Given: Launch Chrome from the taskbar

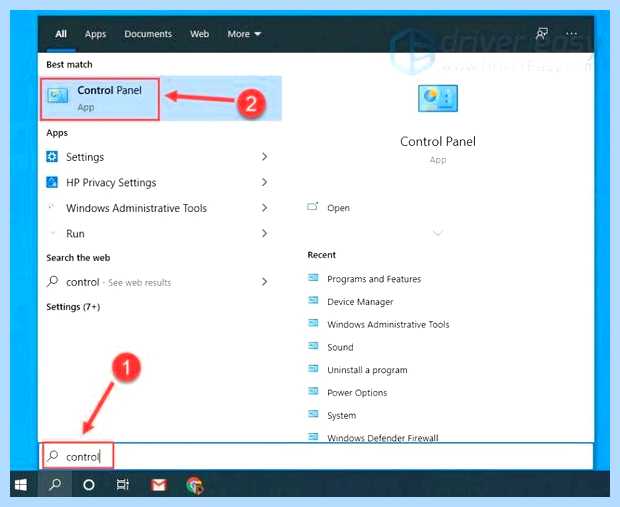Looking at the screenshot, I should [x=194, y=485].
